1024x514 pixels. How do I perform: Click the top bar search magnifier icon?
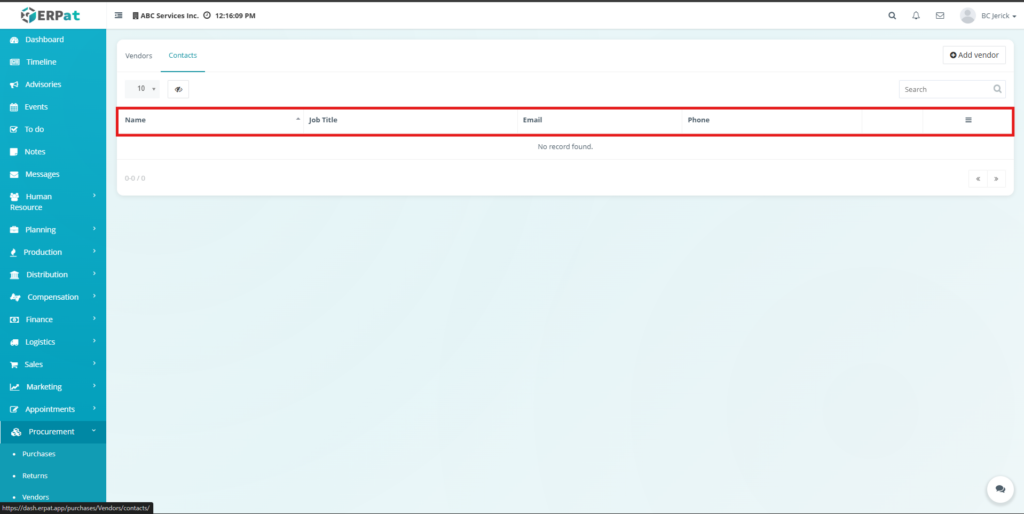tap(892, 16)
